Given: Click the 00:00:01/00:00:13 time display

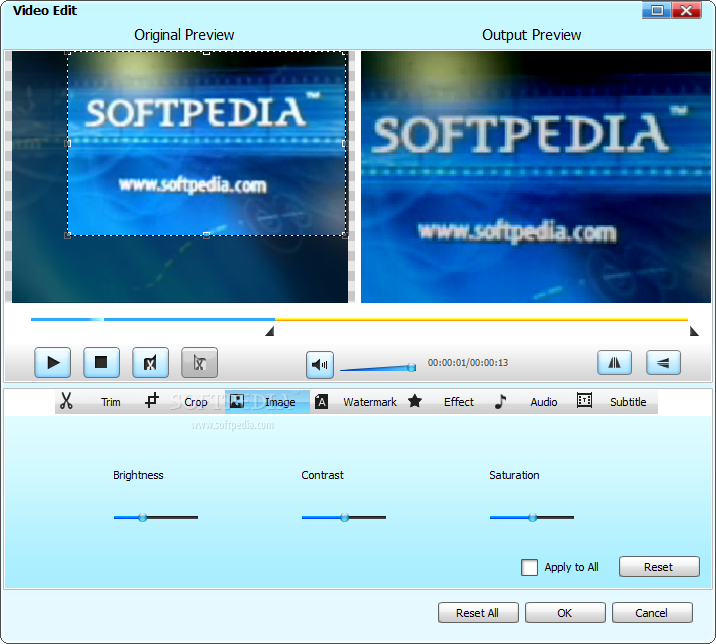Looking at the screenshot, I should pyautogui.click(x=468, y=363).
